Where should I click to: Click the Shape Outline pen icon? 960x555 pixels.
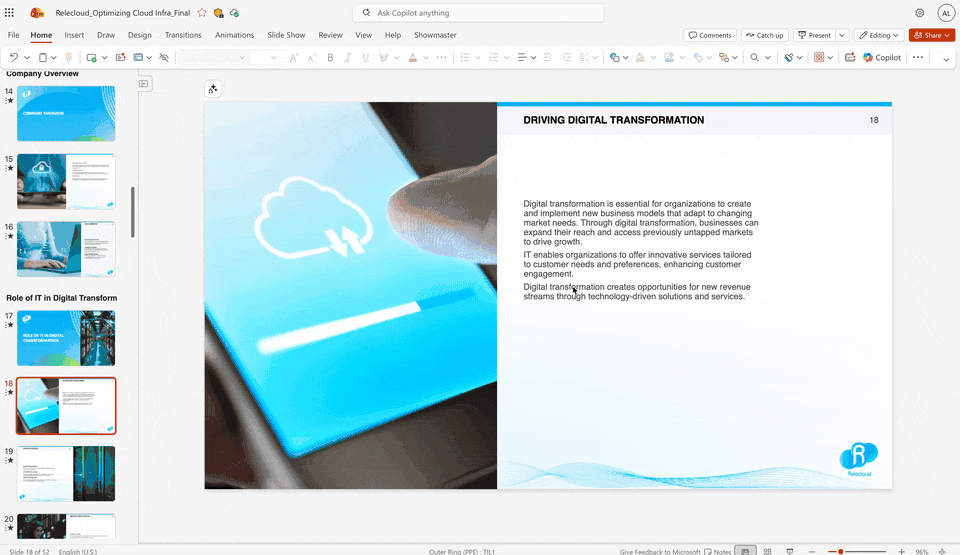pyautogui.click(x=669, y=57)
